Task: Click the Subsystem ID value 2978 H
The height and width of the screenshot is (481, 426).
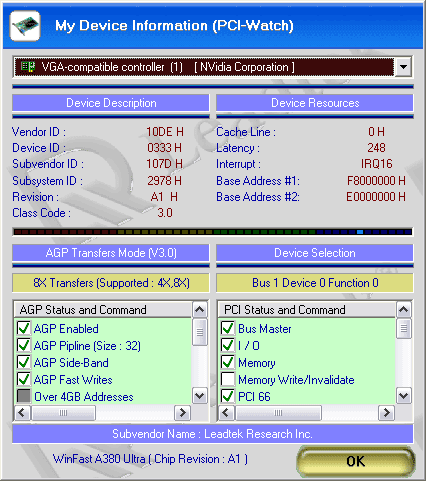Action: click(x=165, y=181)
